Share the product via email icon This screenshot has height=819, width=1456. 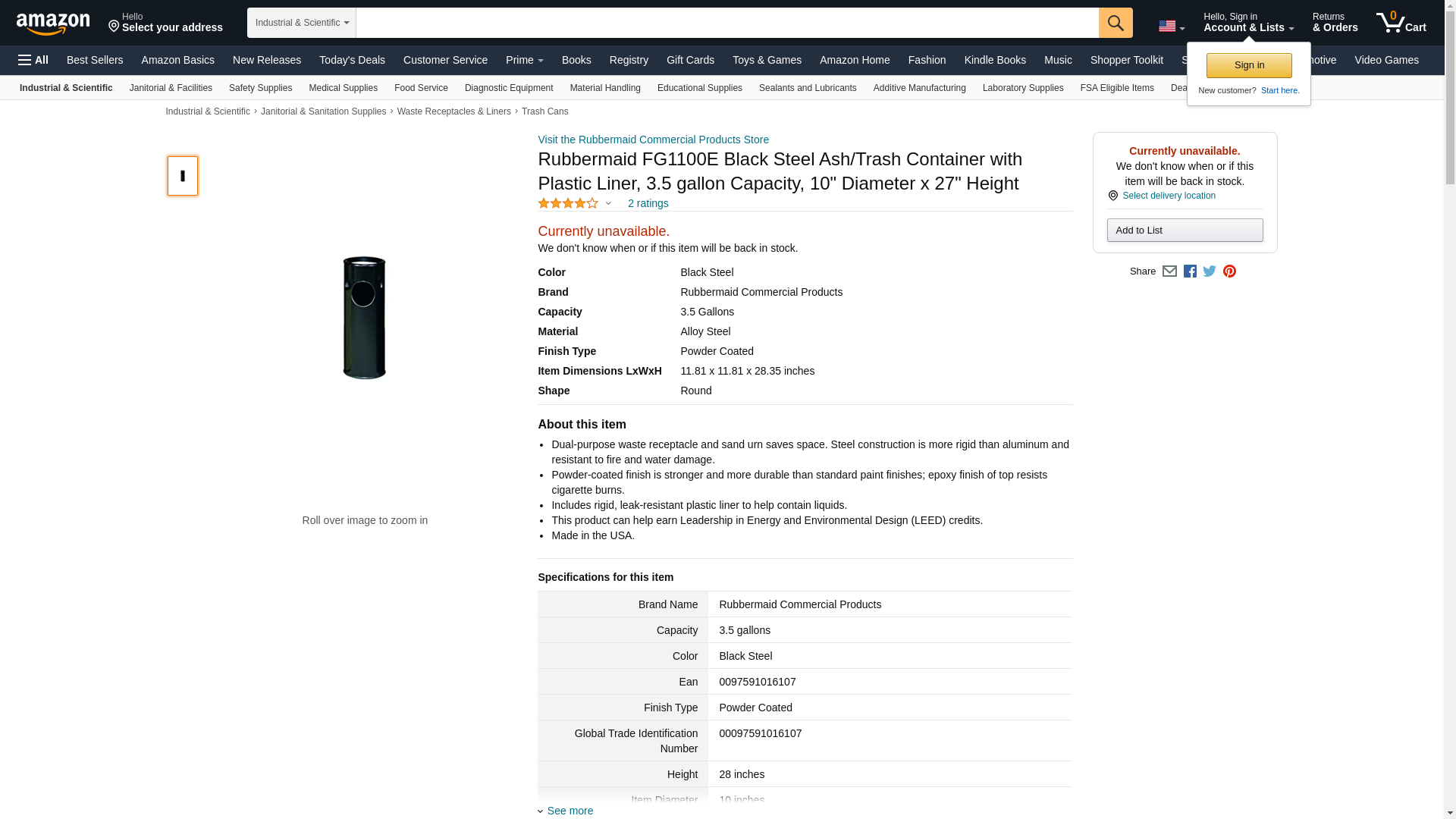click(x=1169, y=271)
